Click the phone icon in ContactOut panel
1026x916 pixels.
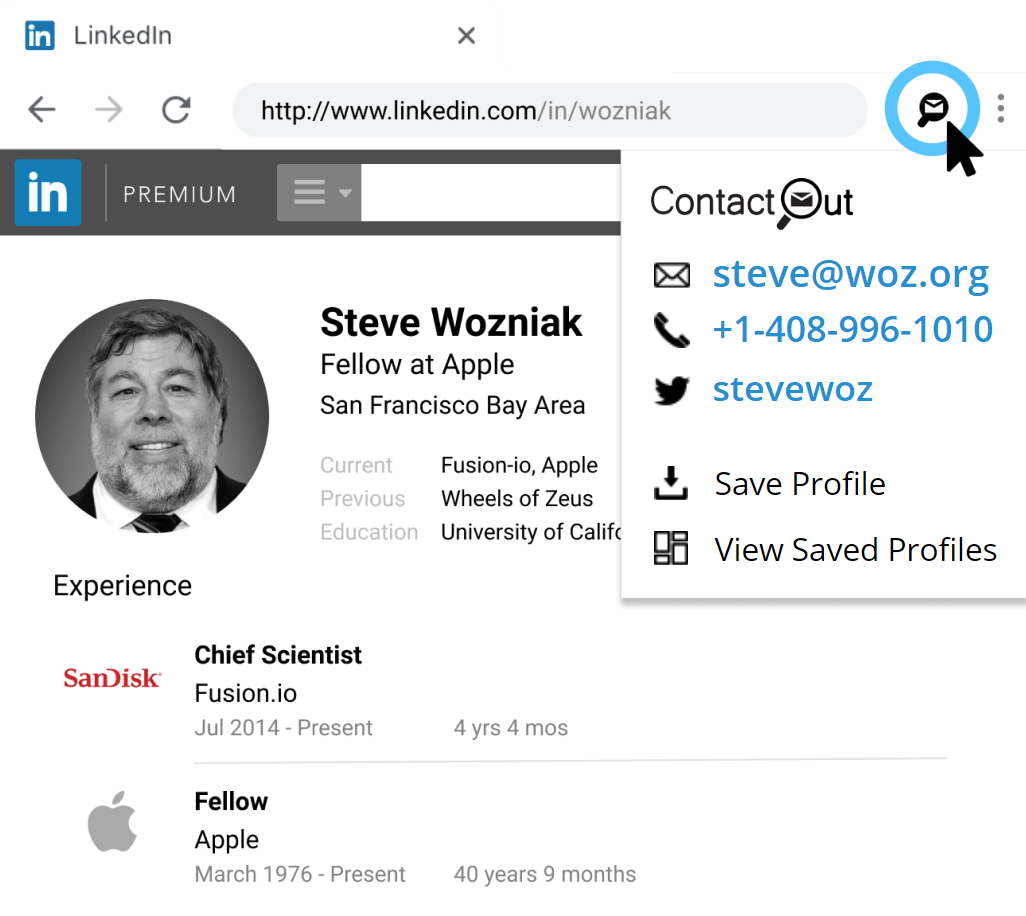tap(671, 330)
